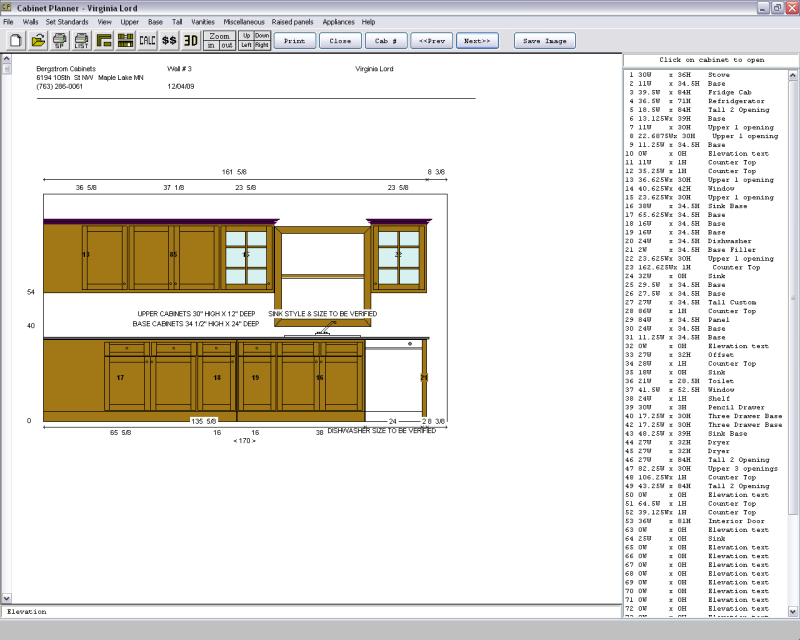Image resolution: width=800 pixels, height=640 pixels.
Task: Click the Print button
Action: (x=295, y=41)
